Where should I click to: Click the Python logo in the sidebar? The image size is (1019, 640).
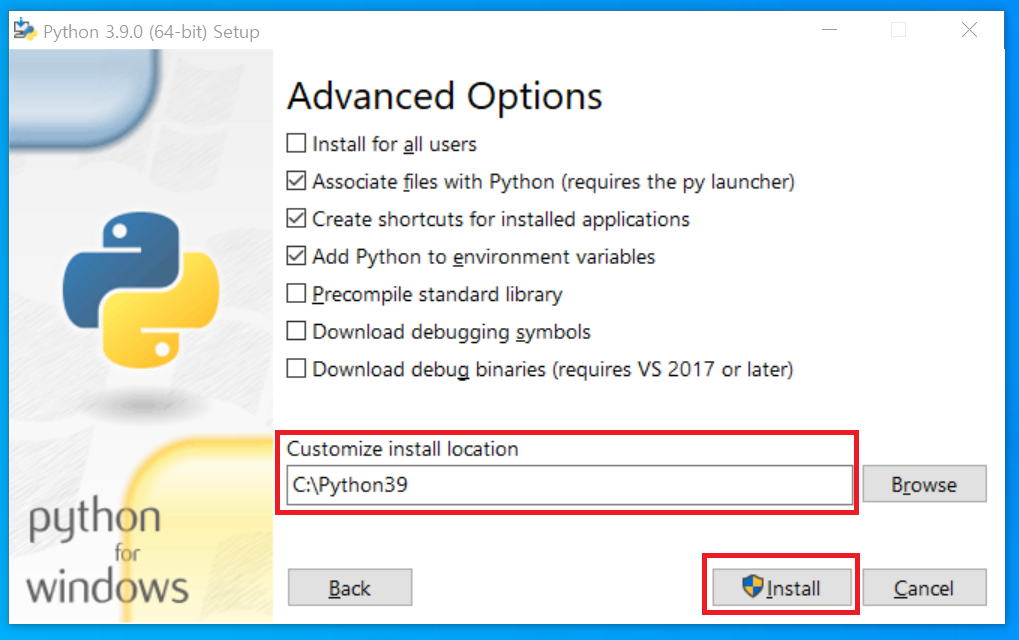point(141,290)
